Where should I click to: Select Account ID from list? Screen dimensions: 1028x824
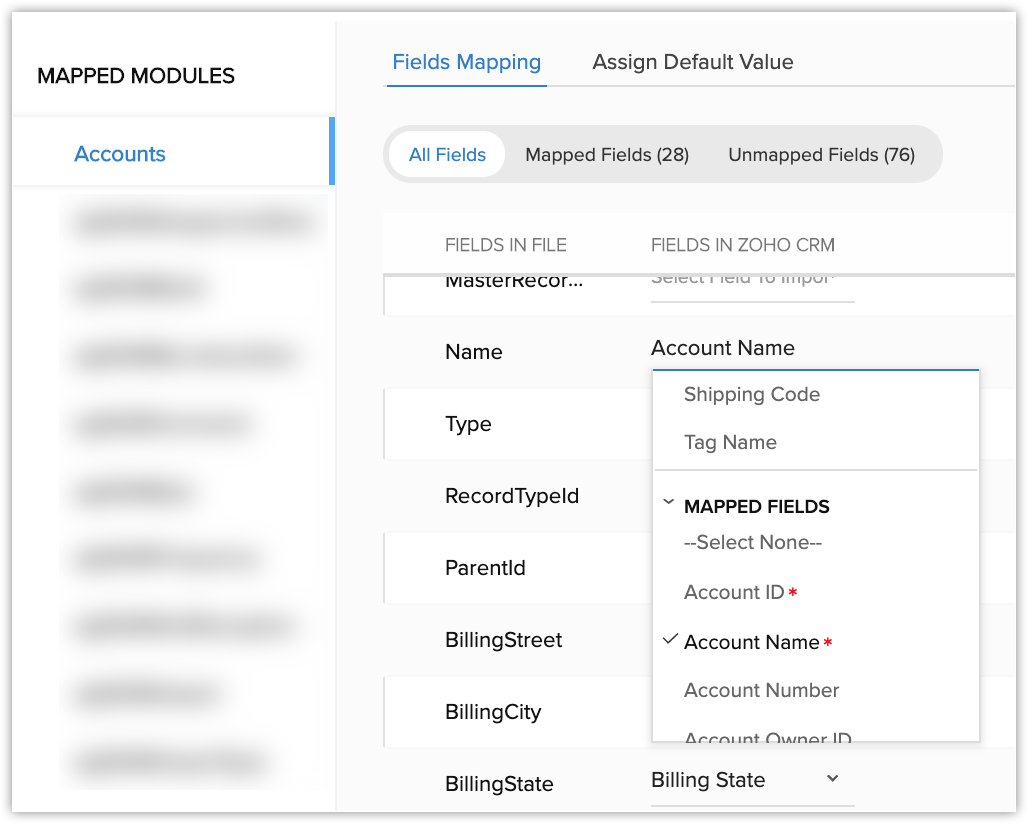[x=734, y=593]
